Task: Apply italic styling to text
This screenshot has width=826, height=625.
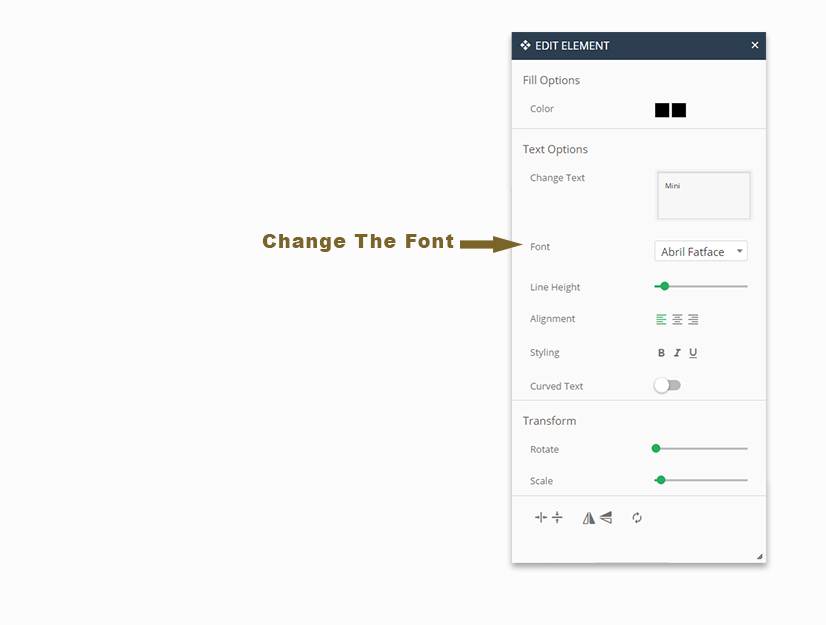Action: pyautogui.click(x=677, y=353)
